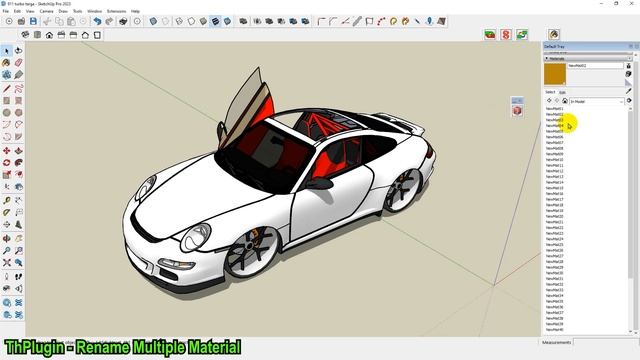Select the arrow Select tool
This screenshot has width=640, height=360.
(6, 51)
